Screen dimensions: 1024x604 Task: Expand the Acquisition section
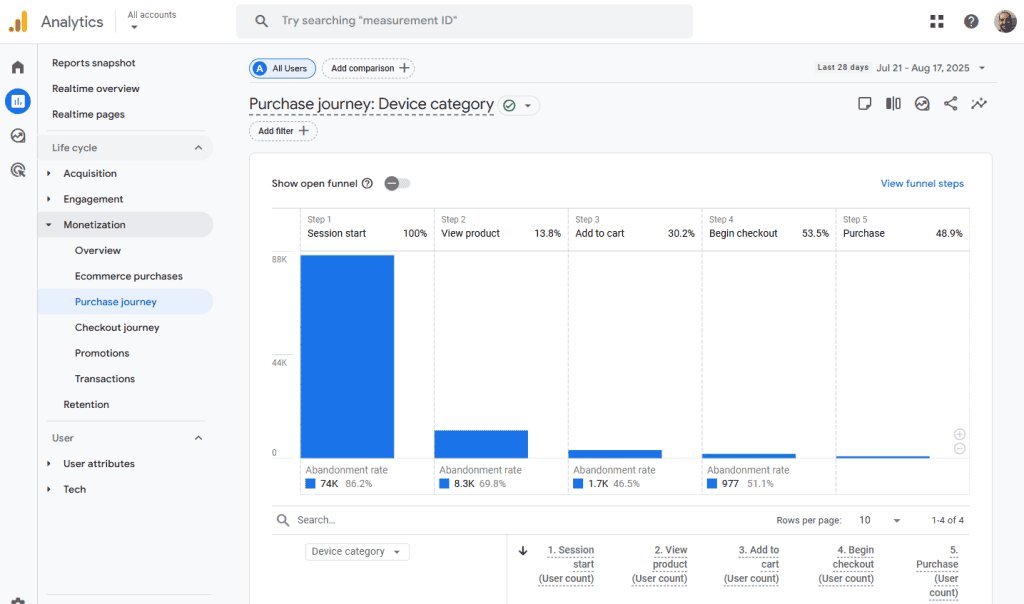(90, 173)
